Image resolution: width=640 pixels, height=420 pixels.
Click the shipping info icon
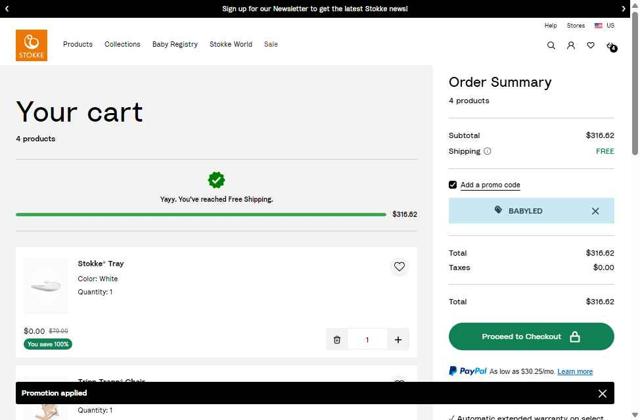click(488, 151)
